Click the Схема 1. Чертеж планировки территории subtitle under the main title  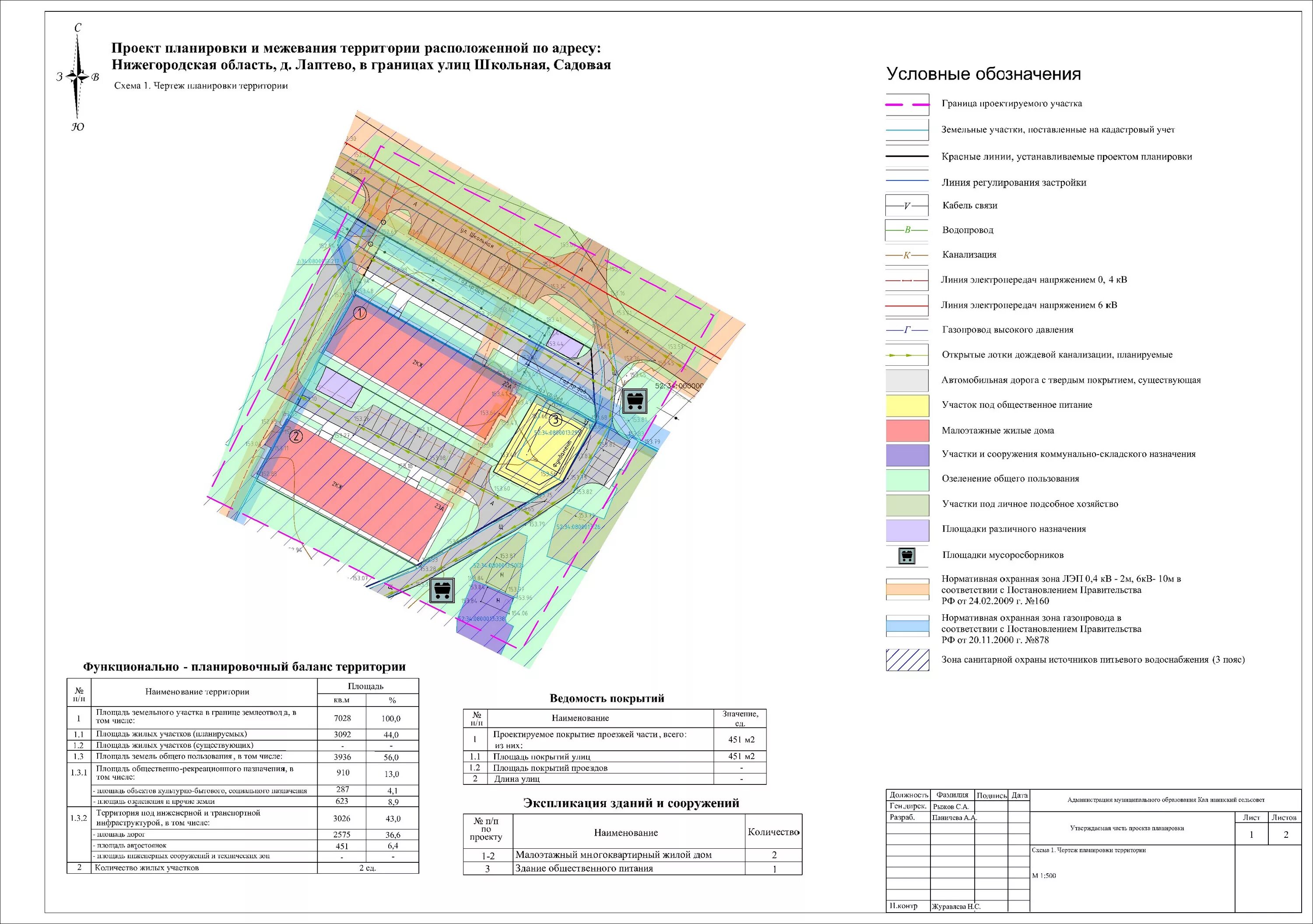[201, 86]
